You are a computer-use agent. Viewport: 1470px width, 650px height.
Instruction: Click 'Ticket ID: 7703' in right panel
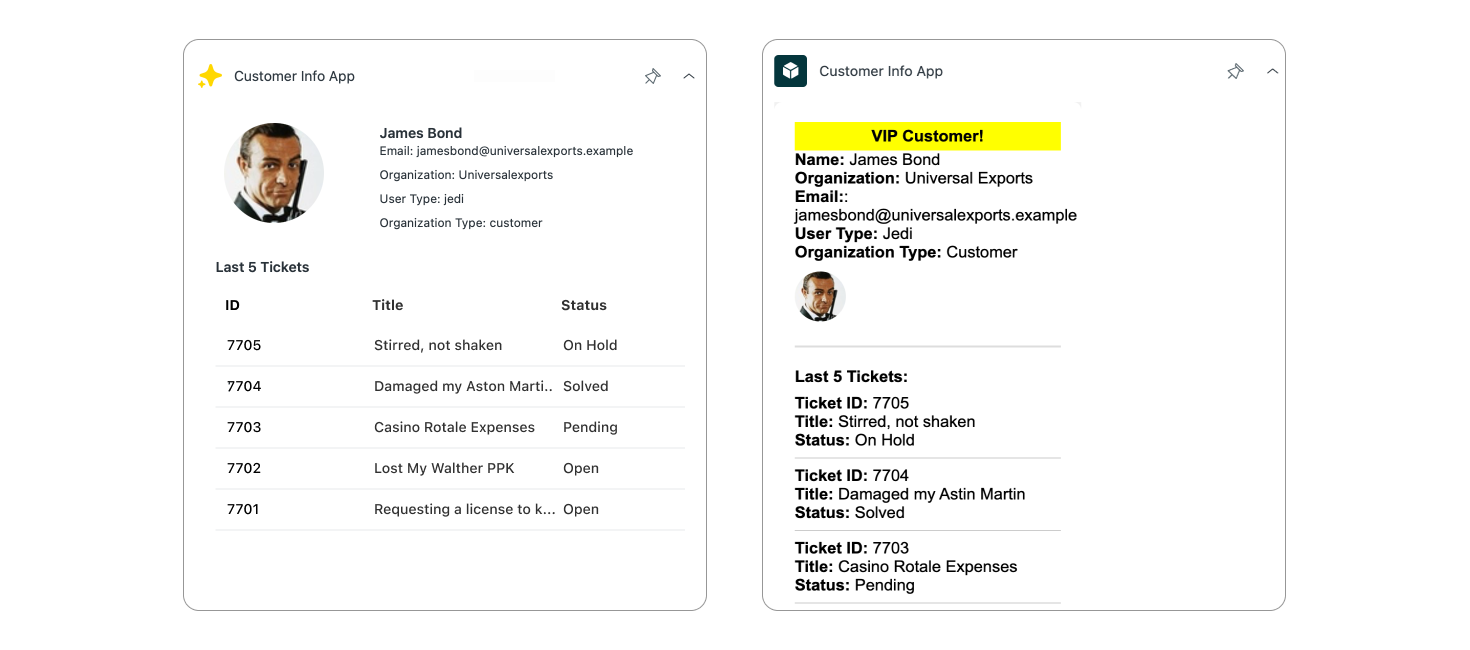click(852, 548)
